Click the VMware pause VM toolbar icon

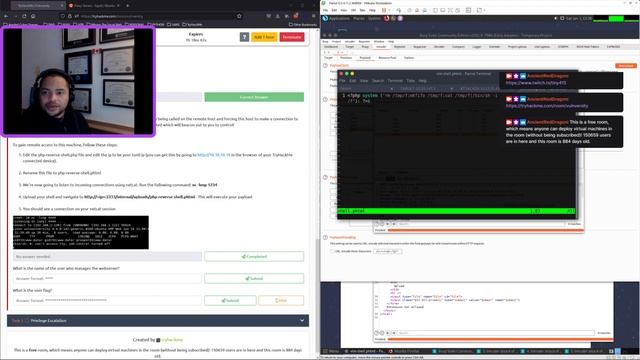click(384, 10)
